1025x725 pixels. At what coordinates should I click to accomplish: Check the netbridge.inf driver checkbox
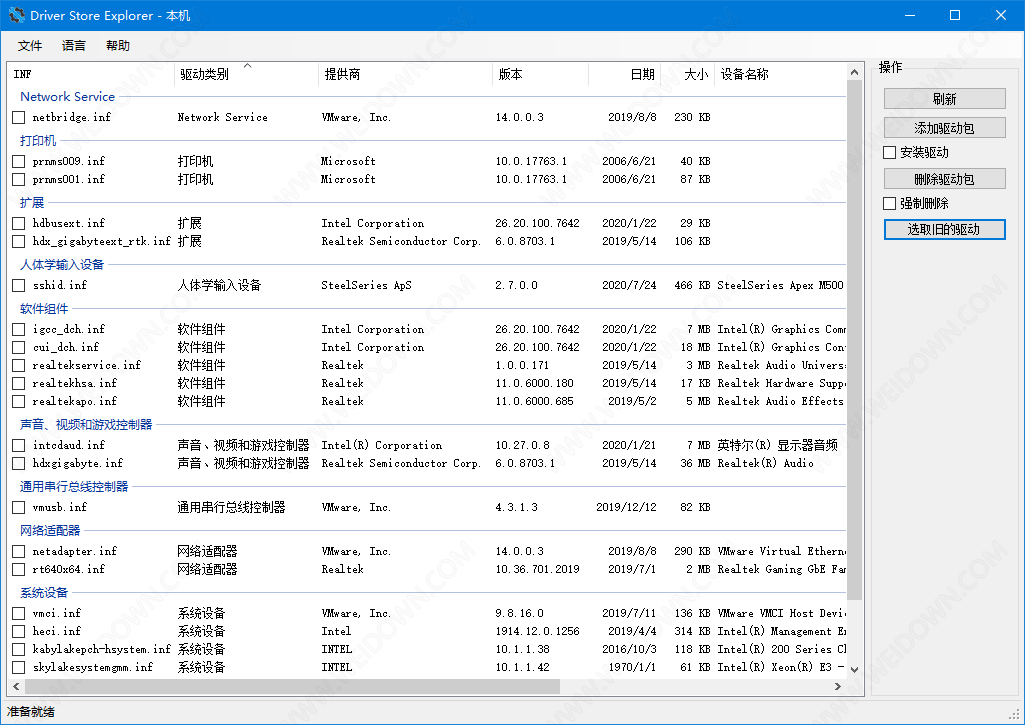(19, 117)
